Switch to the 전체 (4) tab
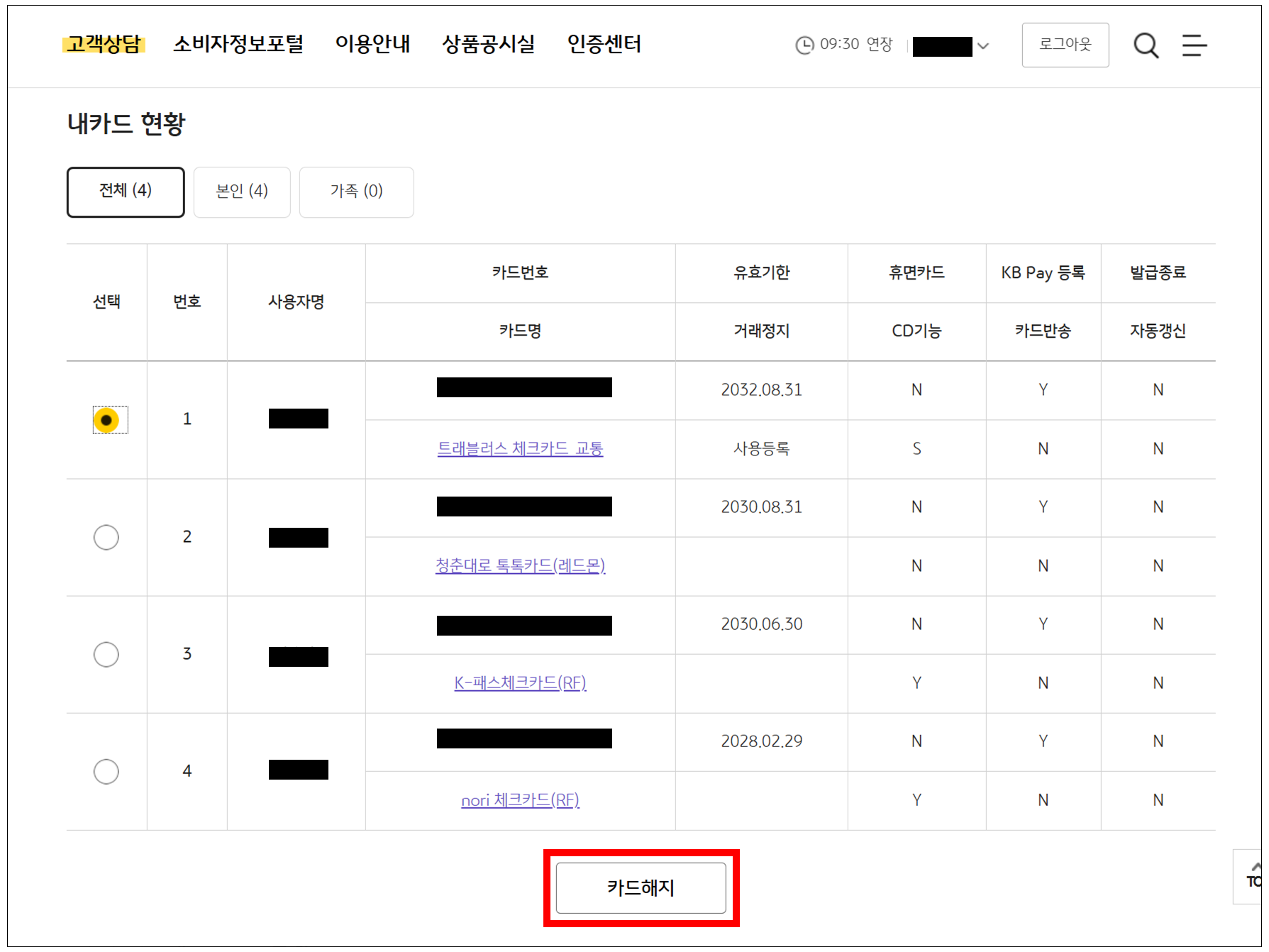This screenshot has height=952, width=1269. [126, 192]
